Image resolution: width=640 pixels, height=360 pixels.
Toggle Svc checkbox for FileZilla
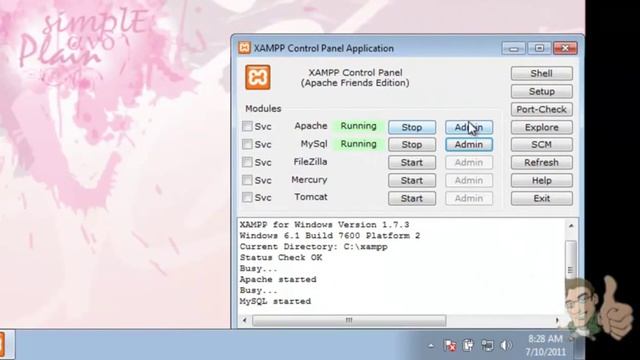247,162
